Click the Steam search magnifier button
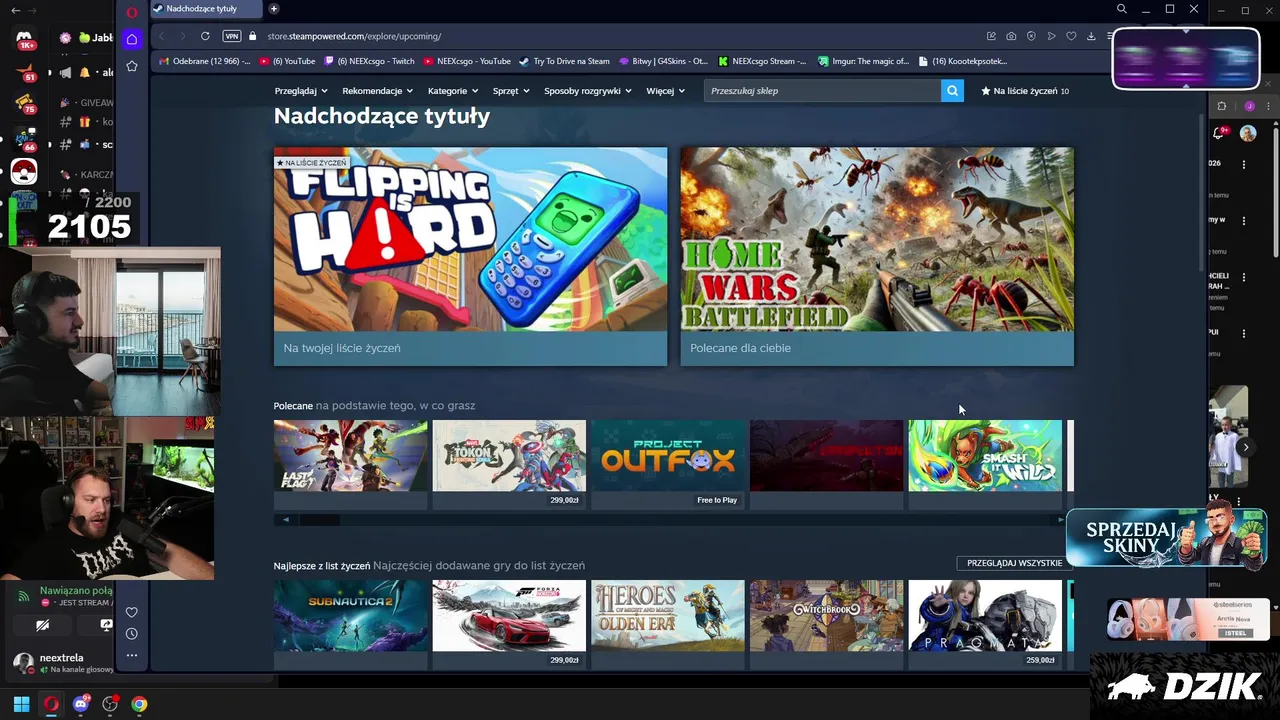Viewport: 1280px width, 720px height. [952, 91]
